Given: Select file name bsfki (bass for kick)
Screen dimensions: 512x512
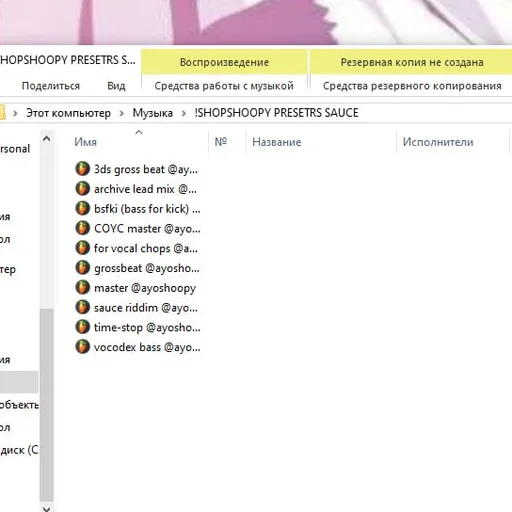Looking at the screenshot, I should coord(147,209).
